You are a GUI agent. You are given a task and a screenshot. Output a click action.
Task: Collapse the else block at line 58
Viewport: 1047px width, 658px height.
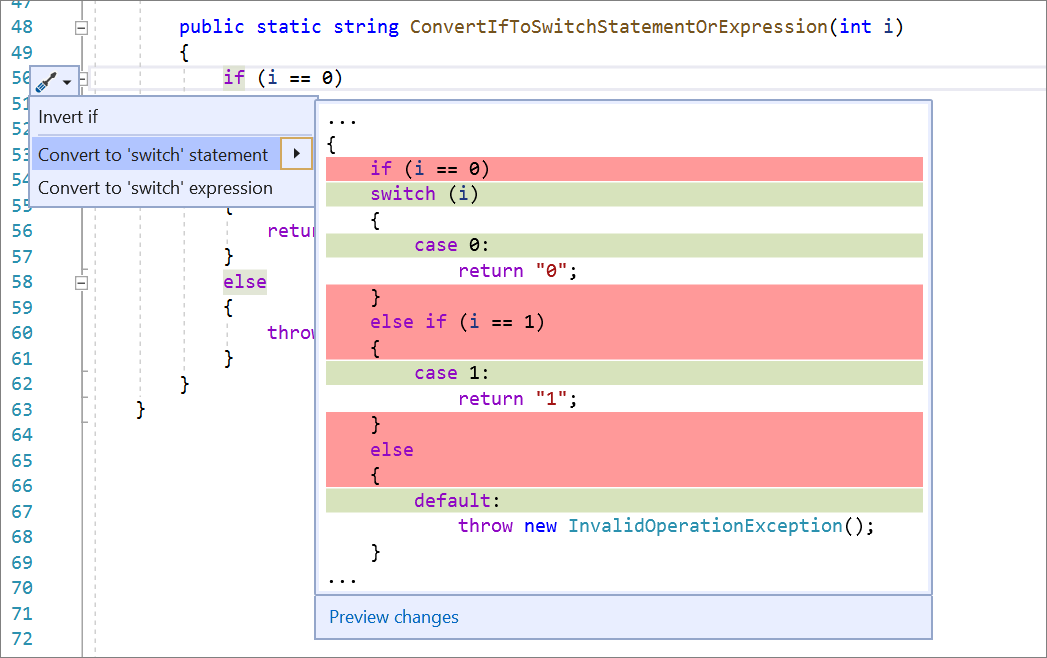coord(82,281)
